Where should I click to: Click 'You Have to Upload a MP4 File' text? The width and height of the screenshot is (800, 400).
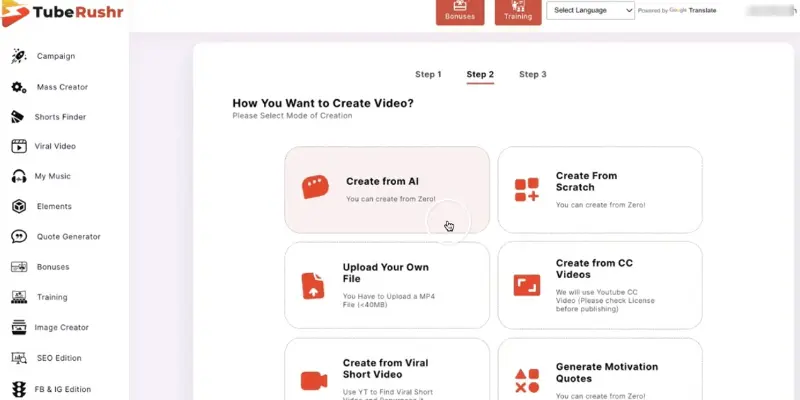tap(389, 301)
